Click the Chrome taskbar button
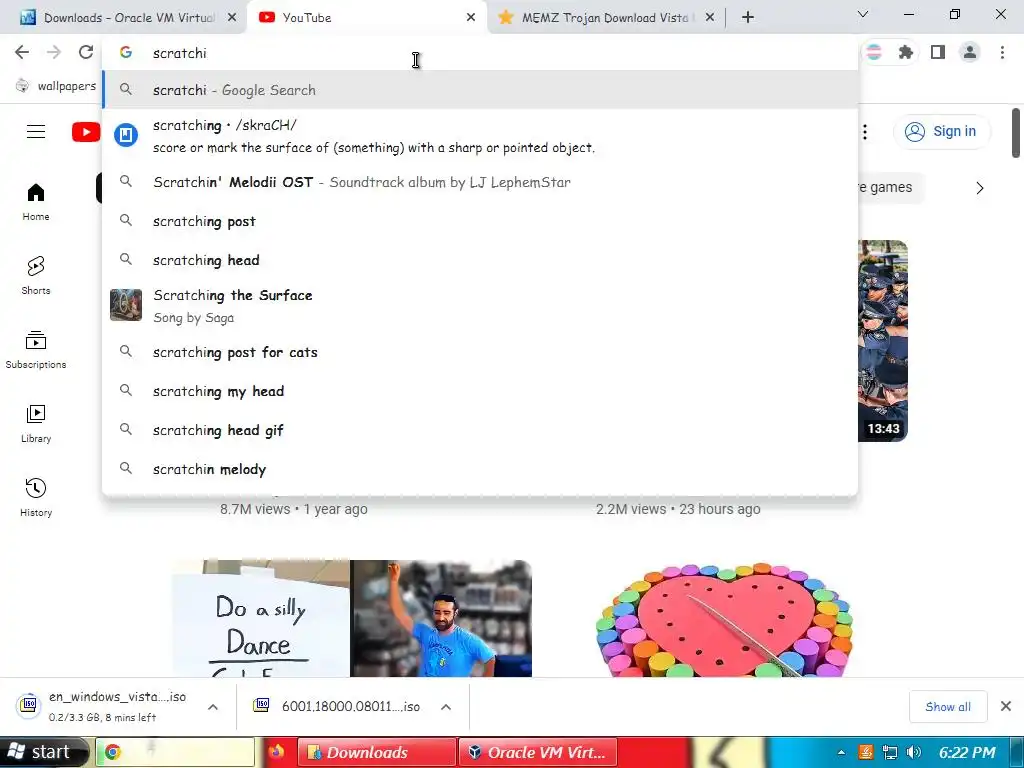This screenshot has height=768, width=1024. pyautogui.click(x=175, y=752)
